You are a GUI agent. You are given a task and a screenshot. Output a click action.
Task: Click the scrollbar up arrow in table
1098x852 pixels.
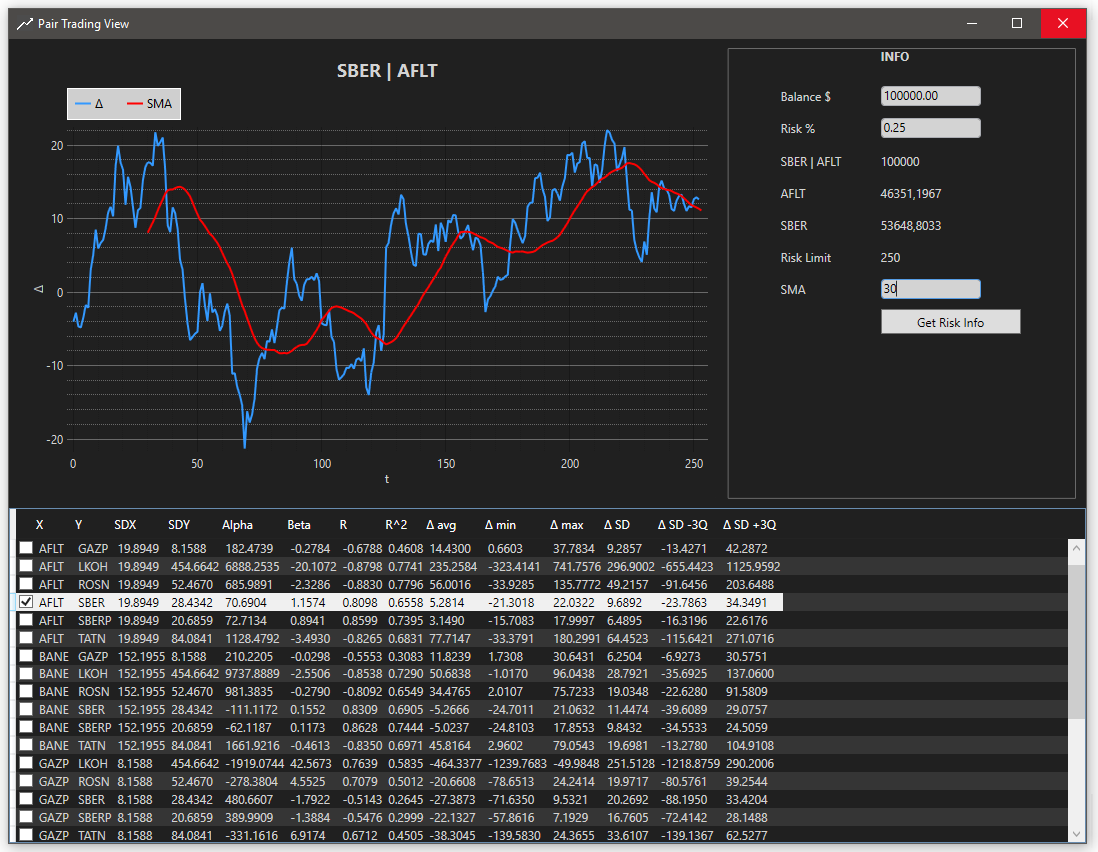tap(1077, 548)
